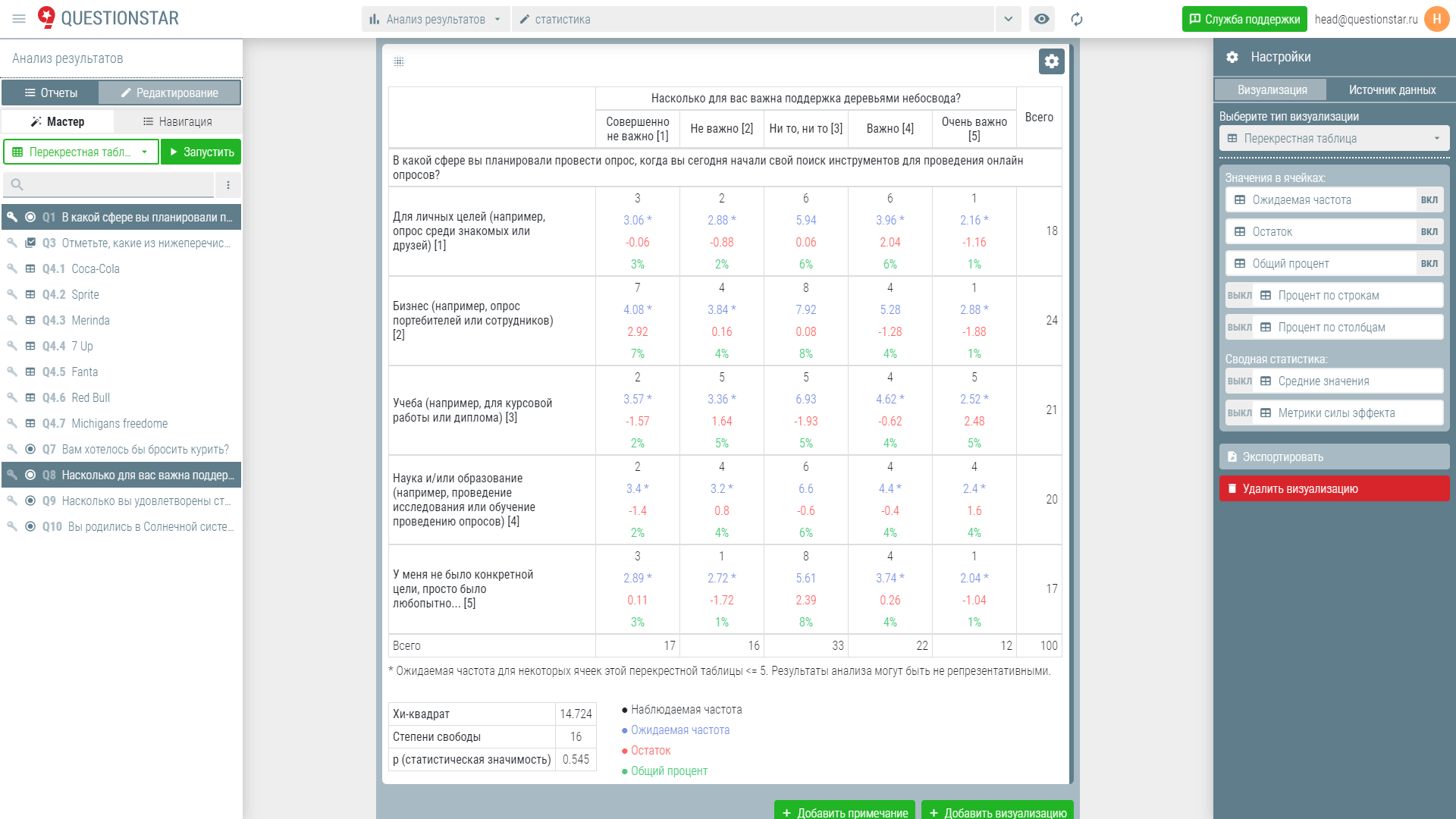The height and width of the screenshot is (819, 1456).
Task: Switch to Редактирование tab
Action: pos(170,93)
